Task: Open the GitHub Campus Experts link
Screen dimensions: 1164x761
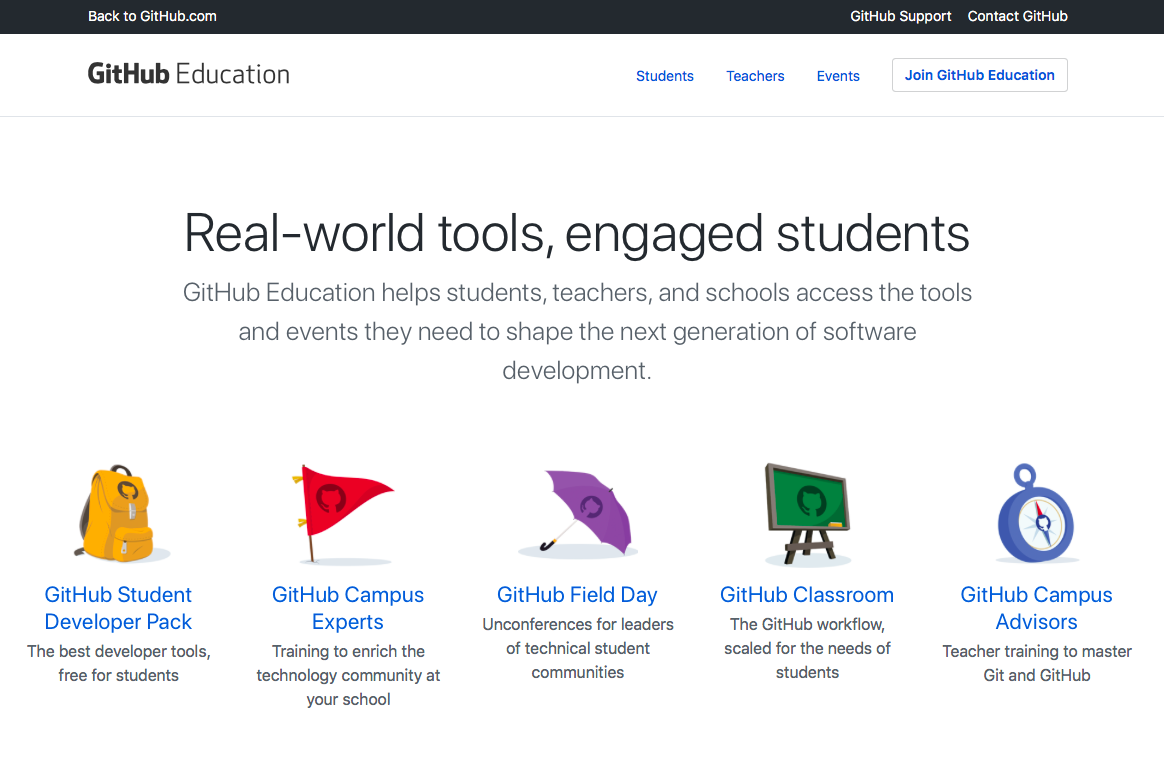Action: coord(347,608)
